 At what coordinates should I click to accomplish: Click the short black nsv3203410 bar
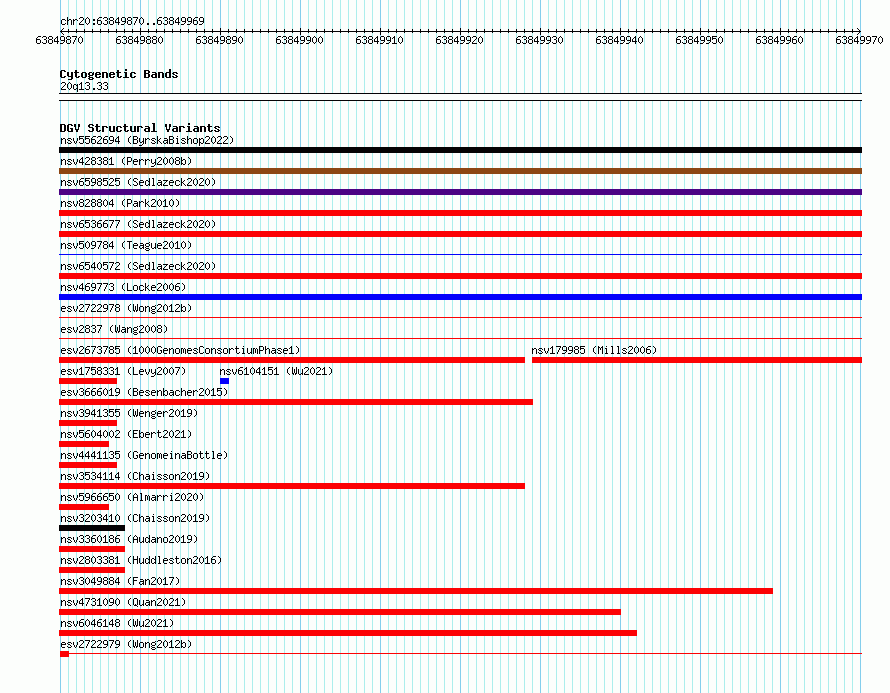pos(92,528)
